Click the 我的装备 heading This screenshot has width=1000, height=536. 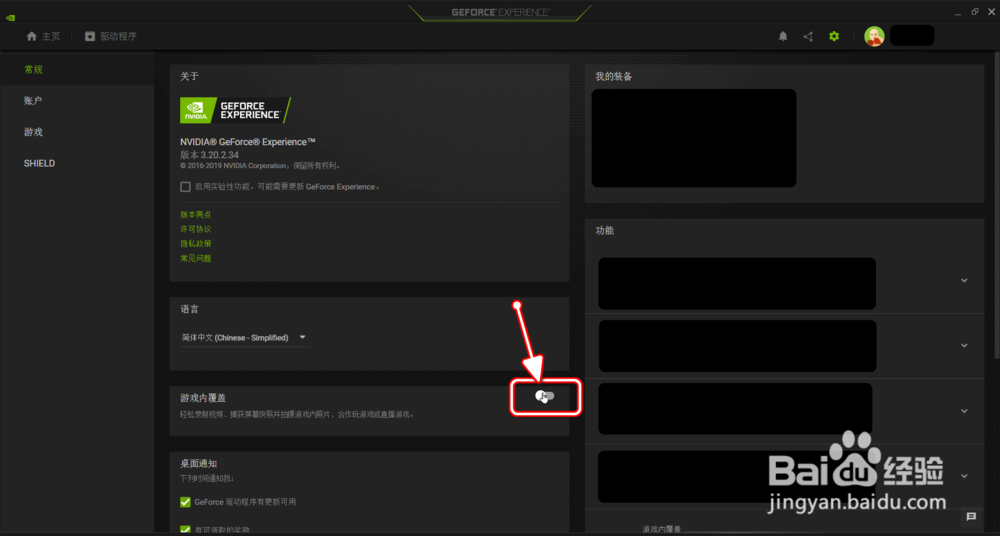point(614,77)
